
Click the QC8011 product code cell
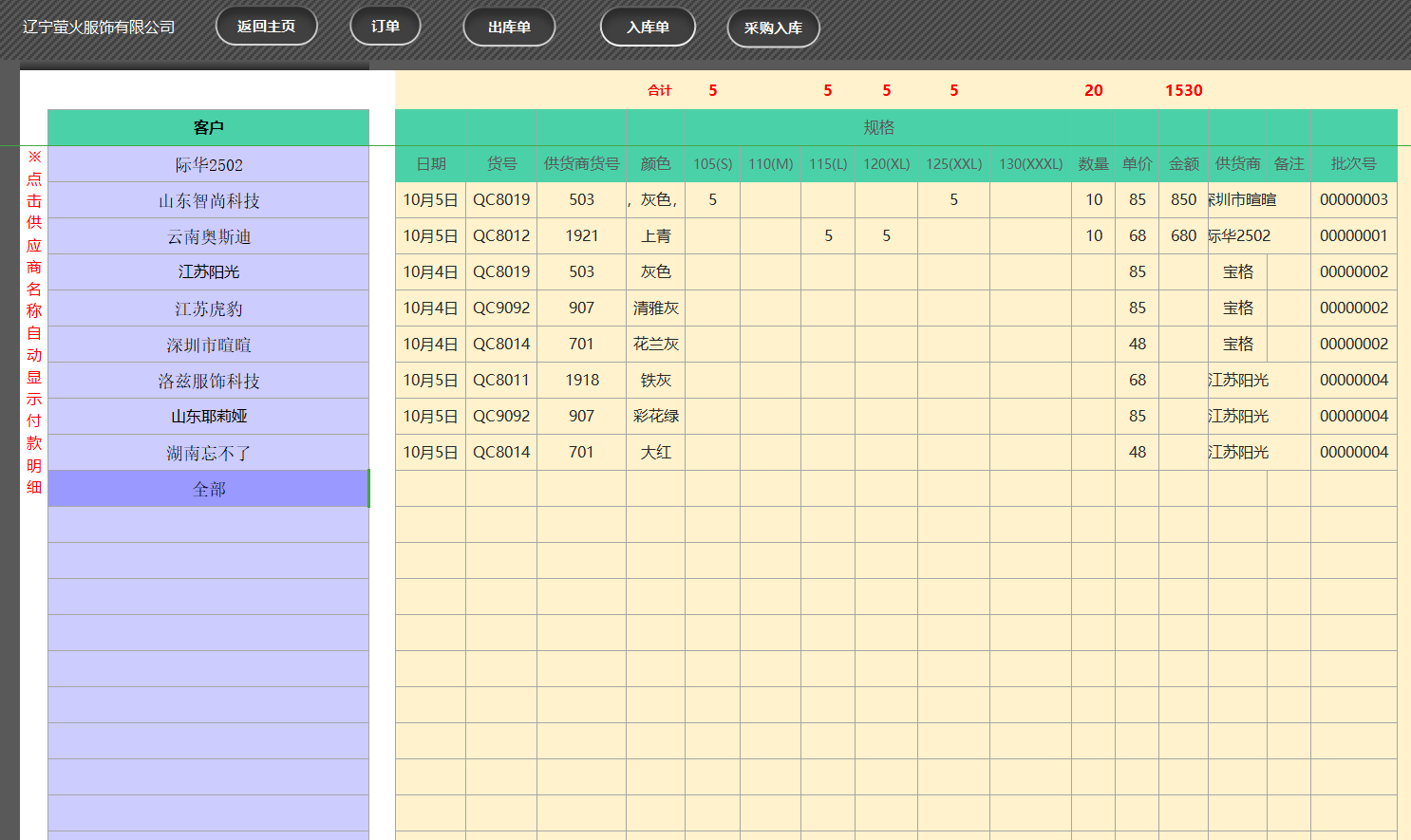501,380
